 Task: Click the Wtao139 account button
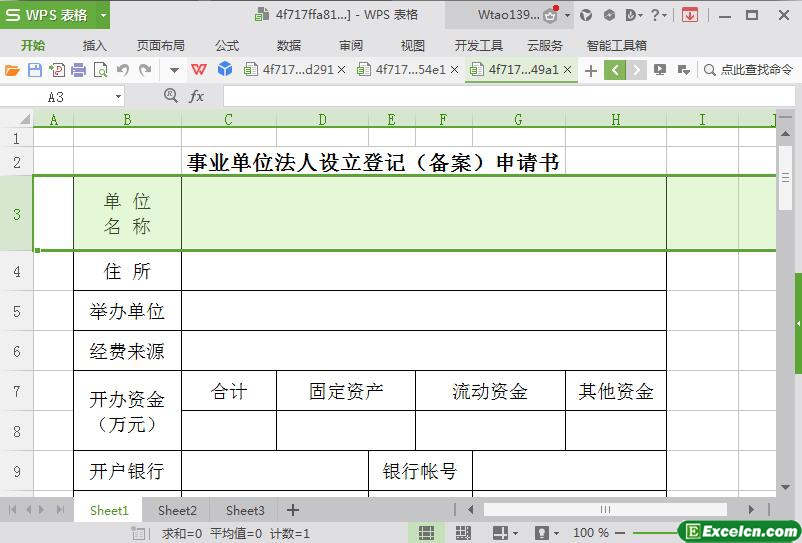(x=509, y=15)
